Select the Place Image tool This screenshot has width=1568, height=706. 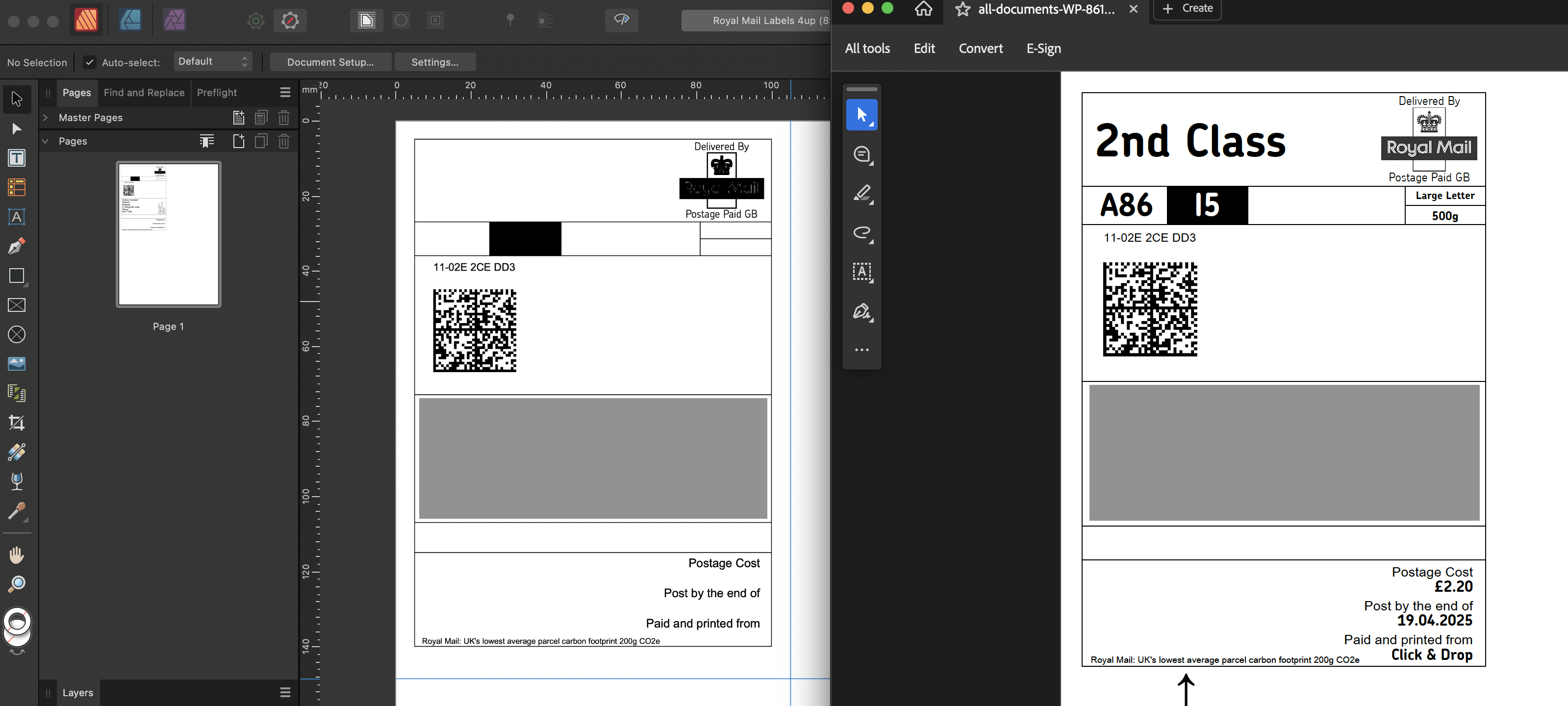17,363
